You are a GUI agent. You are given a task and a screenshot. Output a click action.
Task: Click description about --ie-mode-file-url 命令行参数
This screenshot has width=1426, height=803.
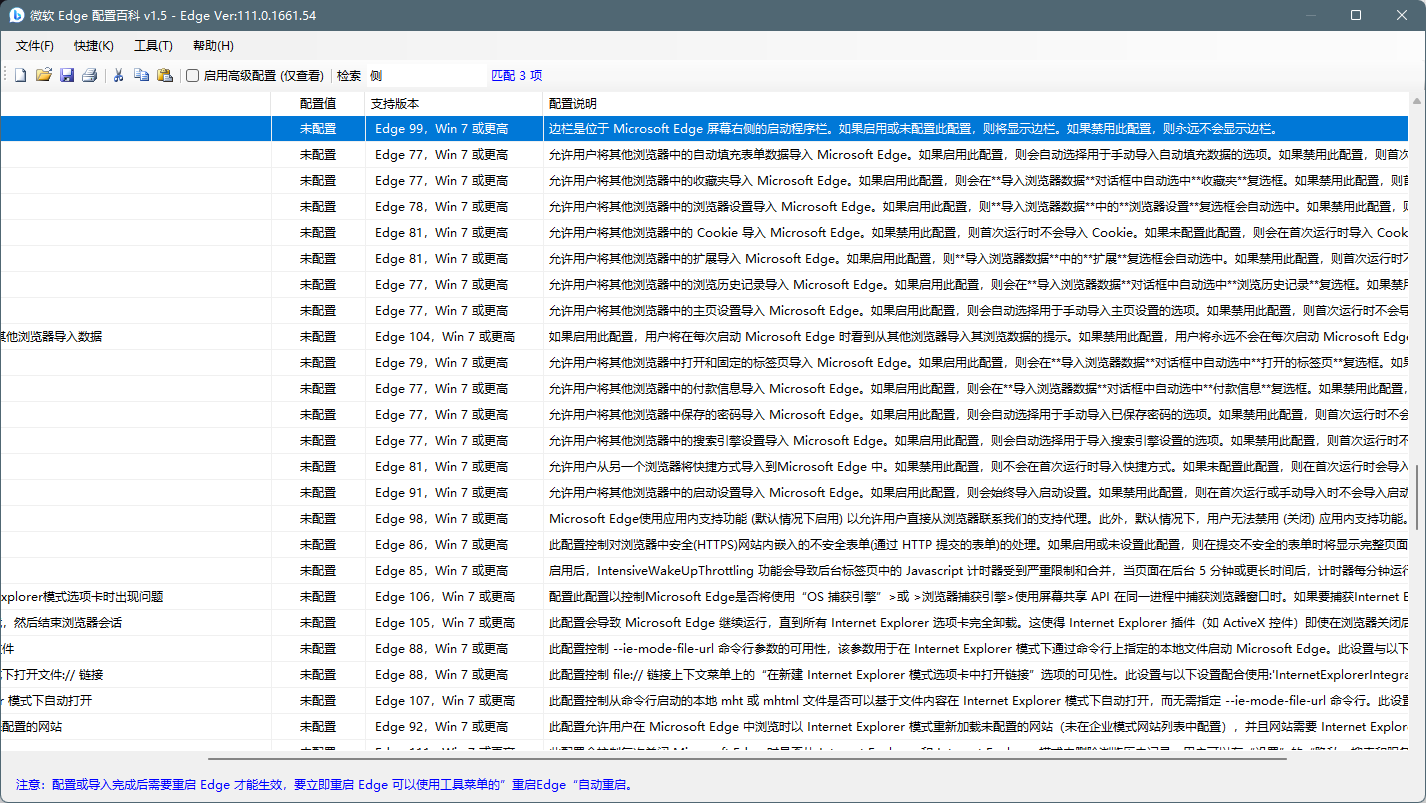coord(977,649)
